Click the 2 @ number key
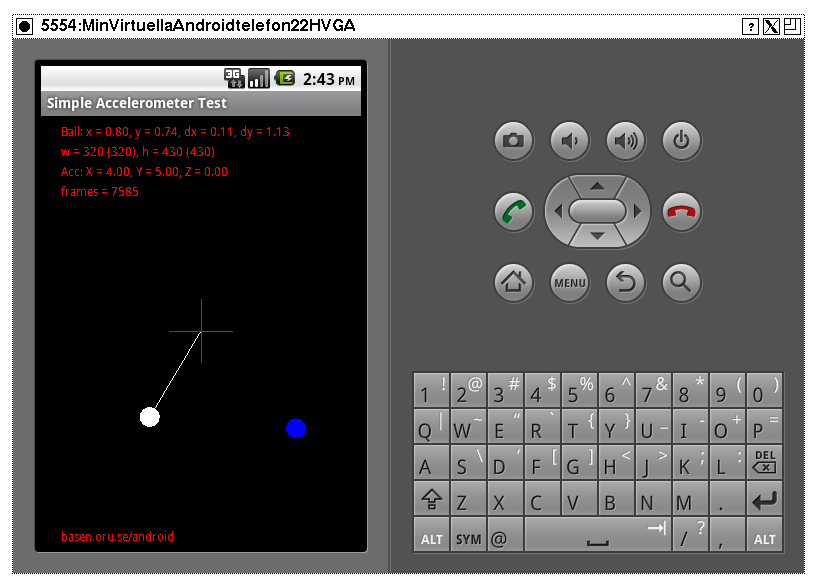 tap(468, 390)
